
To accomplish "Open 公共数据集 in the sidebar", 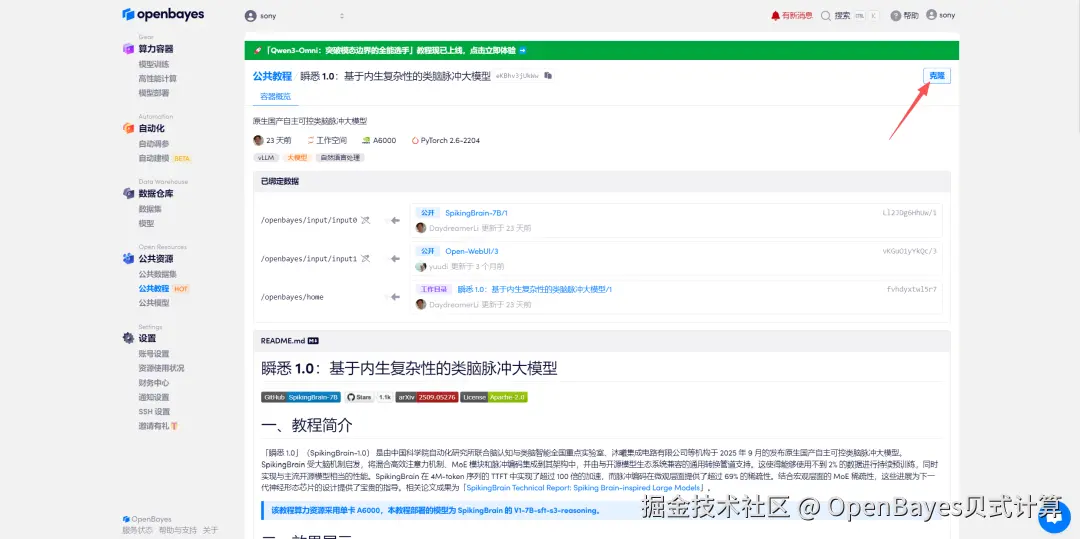I will pos(158,274).
